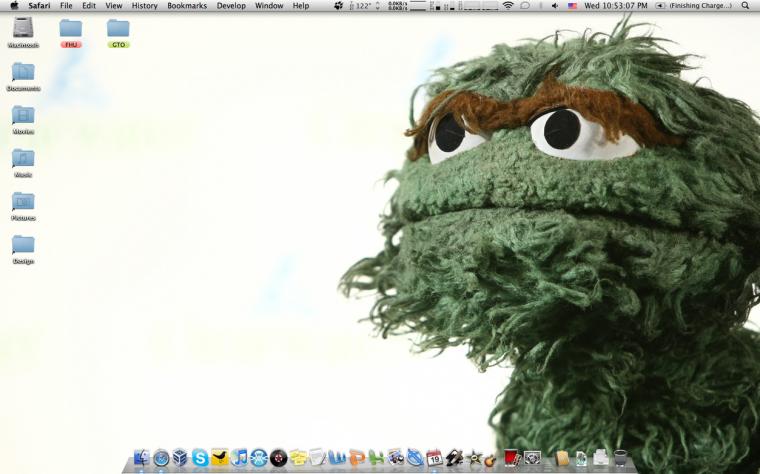Open iCal calendar showing 19 in Dock
Viewport: 760px width, 474px height.
pos(434,457)
